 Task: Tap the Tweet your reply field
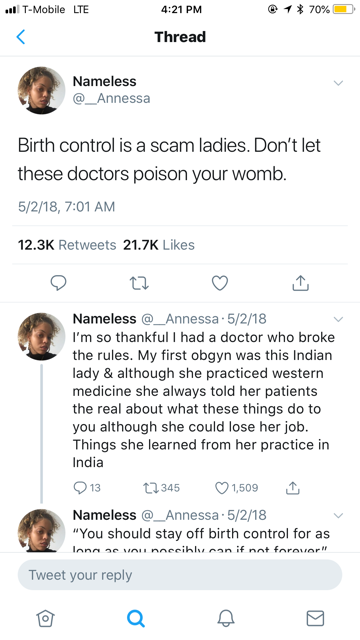click(x=180, y=575)
